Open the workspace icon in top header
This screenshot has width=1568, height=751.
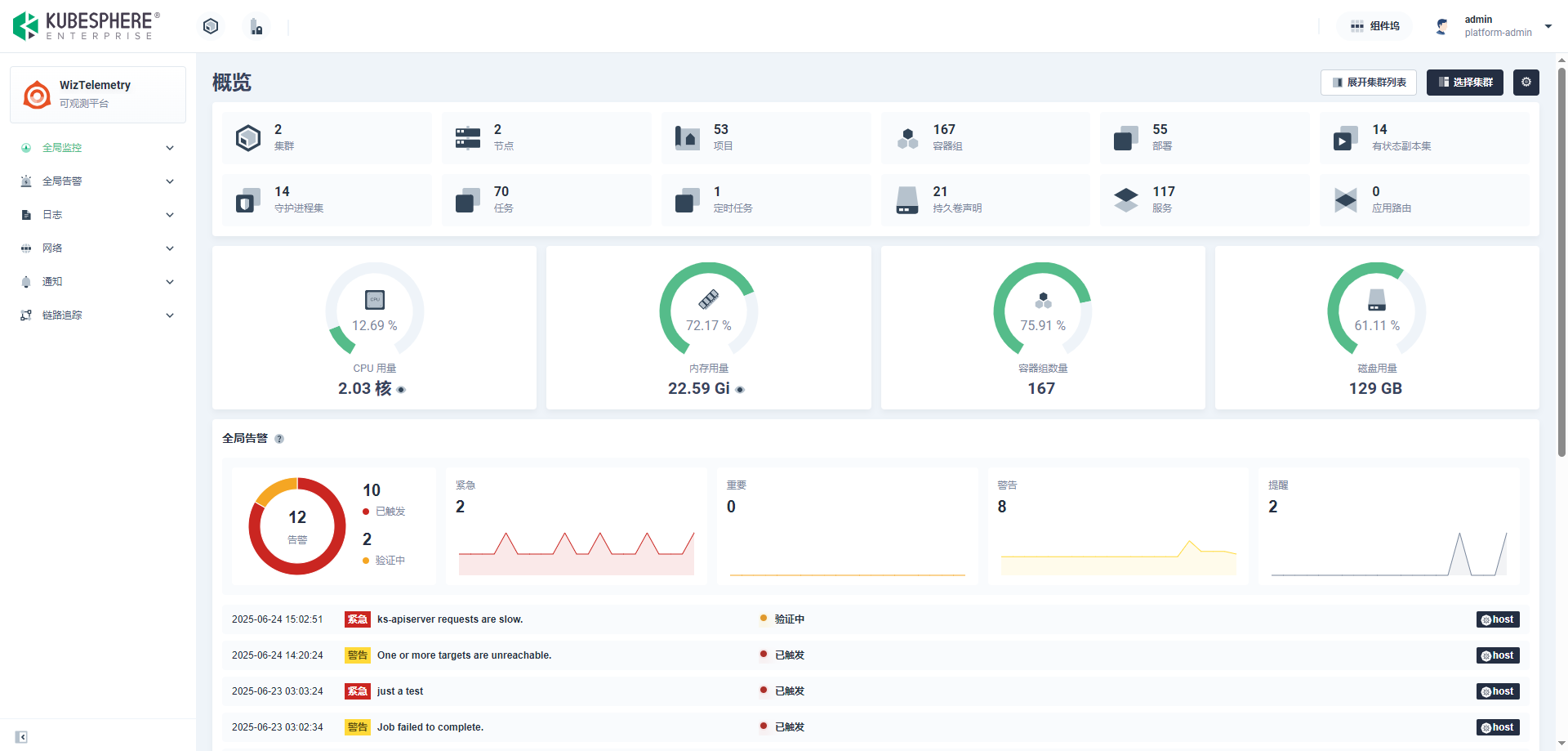256,27
